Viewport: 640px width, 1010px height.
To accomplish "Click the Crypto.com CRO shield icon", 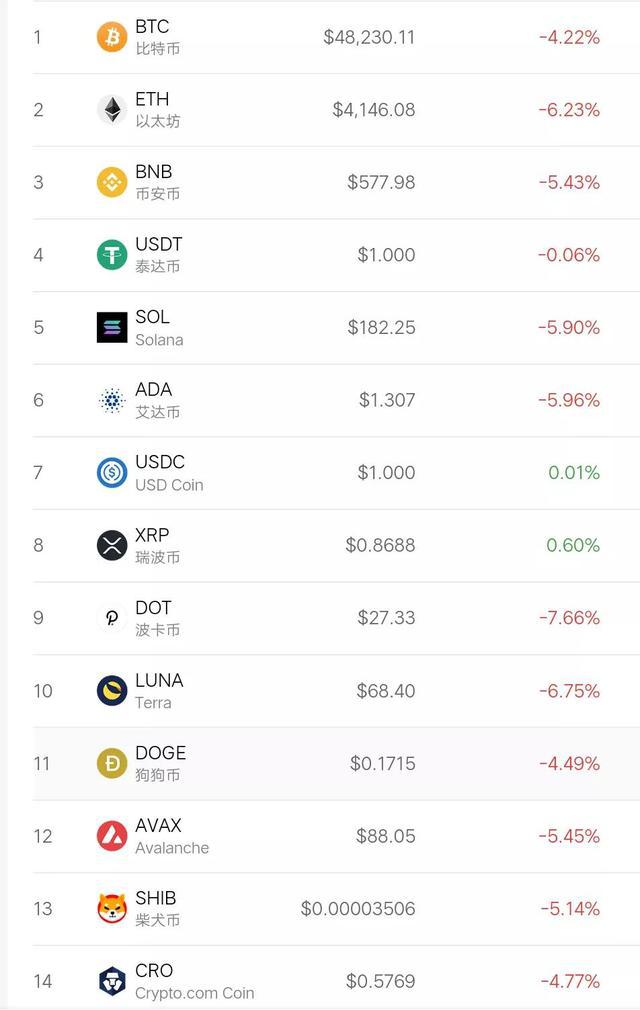I will (112, 981).
